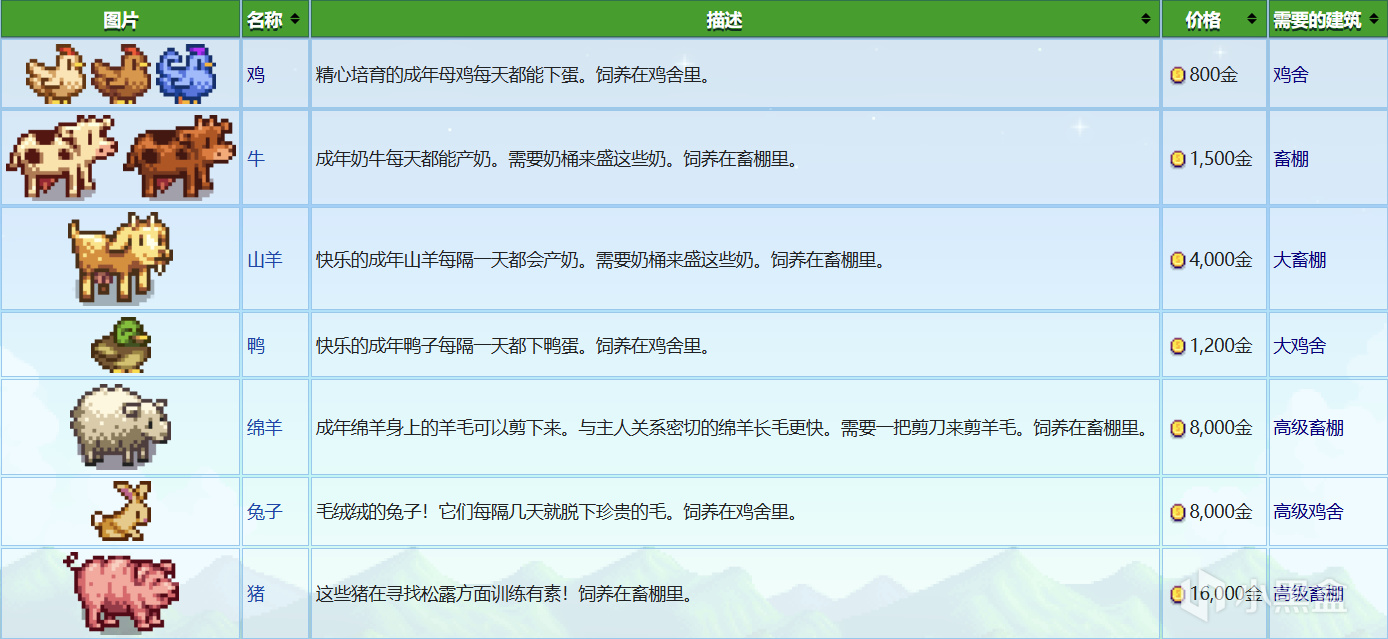Sort table by 价格 column arrows
Screen dimensions: 1388x639
click(1252, 20)
